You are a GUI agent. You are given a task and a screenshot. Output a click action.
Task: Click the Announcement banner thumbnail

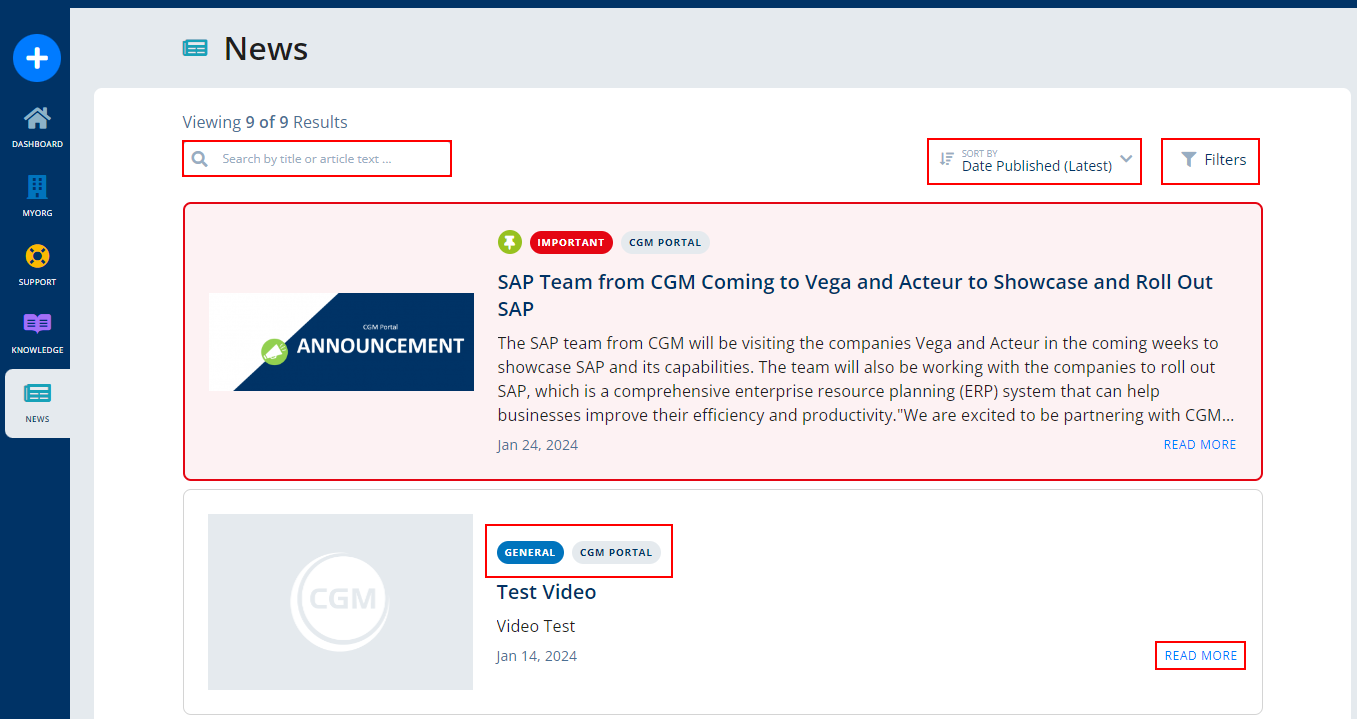tap(341, 342)
